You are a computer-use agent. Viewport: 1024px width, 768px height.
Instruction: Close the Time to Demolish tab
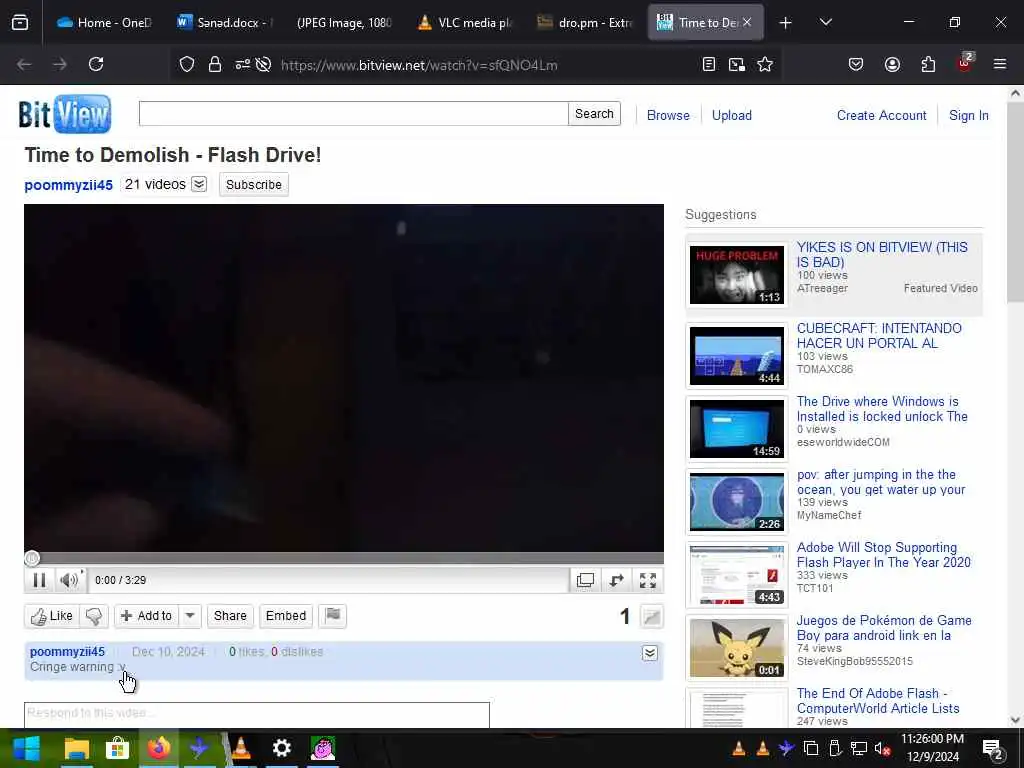click(747, 22)
